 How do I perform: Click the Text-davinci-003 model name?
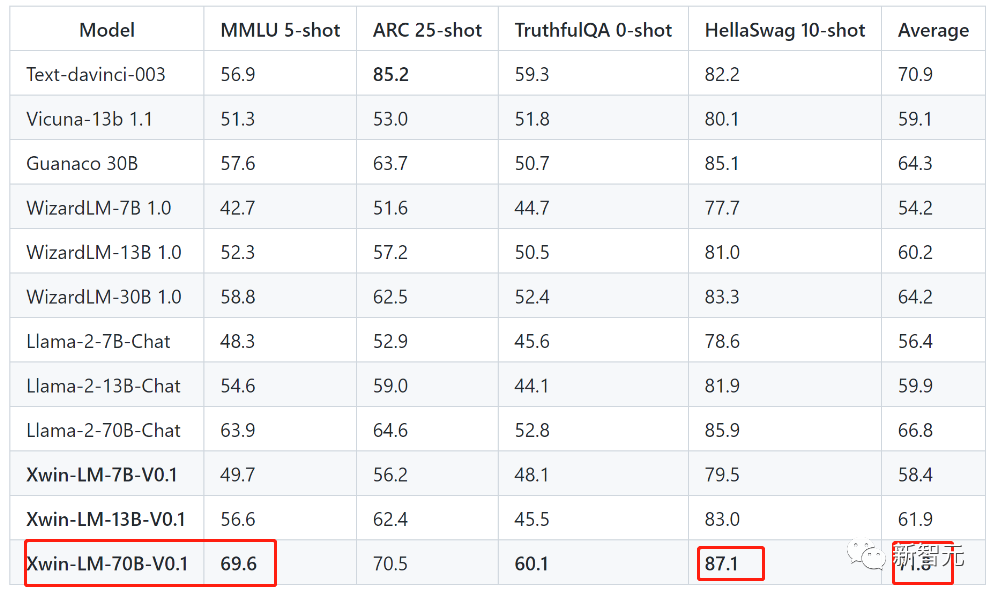coord(95,74)
